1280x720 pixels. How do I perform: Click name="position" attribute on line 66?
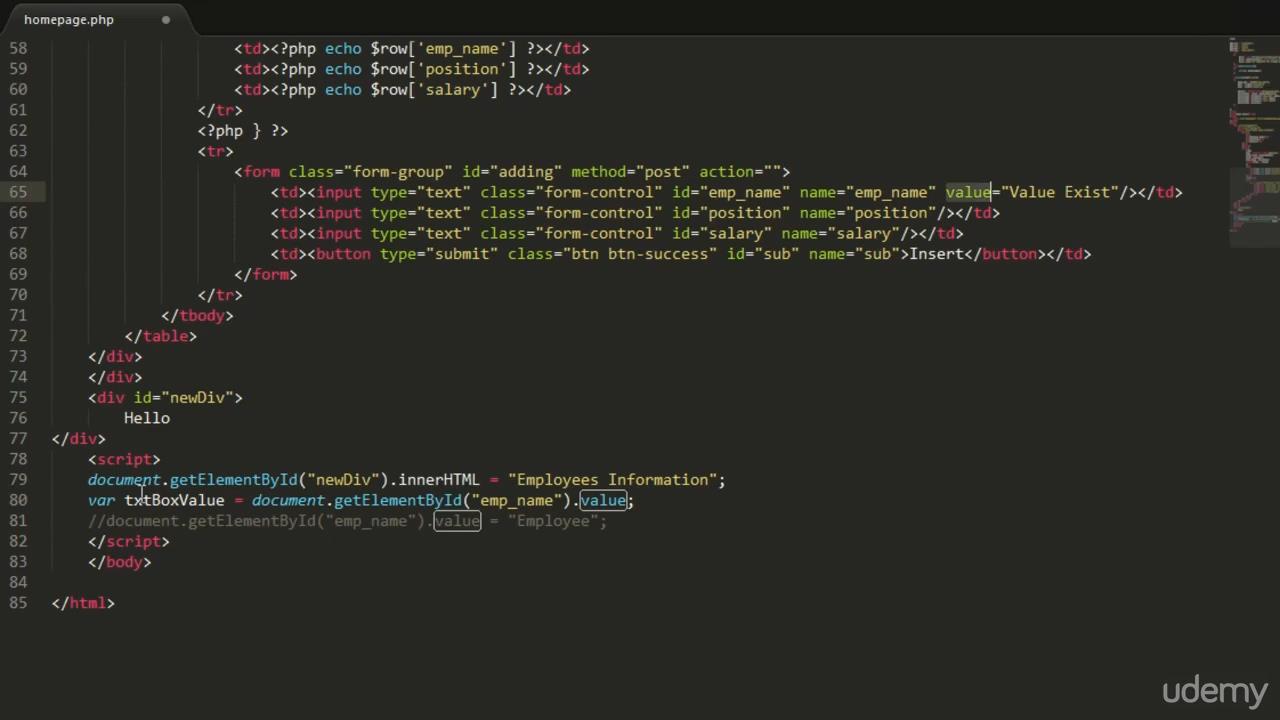[868, 213]
